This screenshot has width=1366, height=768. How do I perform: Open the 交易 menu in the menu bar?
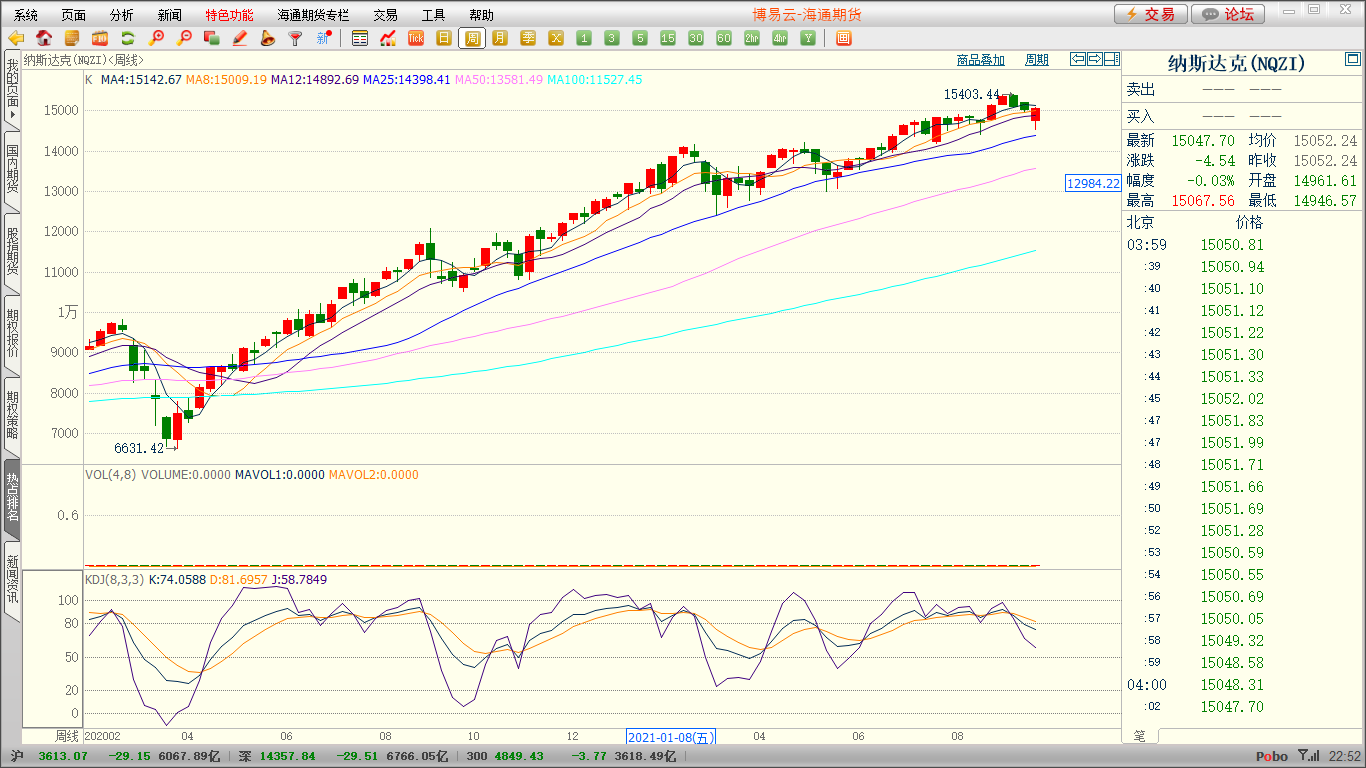point(385,15)
